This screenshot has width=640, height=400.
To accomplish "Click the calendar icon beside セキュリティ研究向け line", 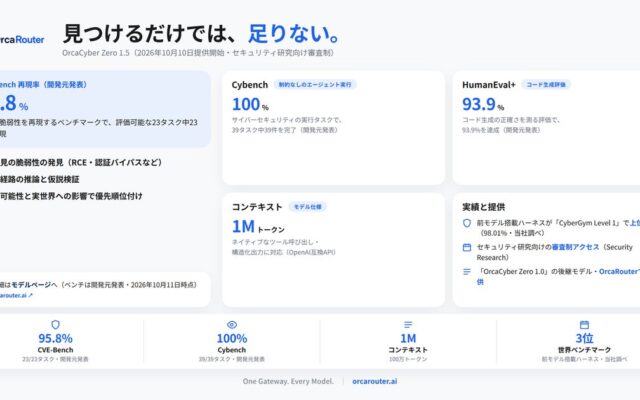I will coord(467,247).
